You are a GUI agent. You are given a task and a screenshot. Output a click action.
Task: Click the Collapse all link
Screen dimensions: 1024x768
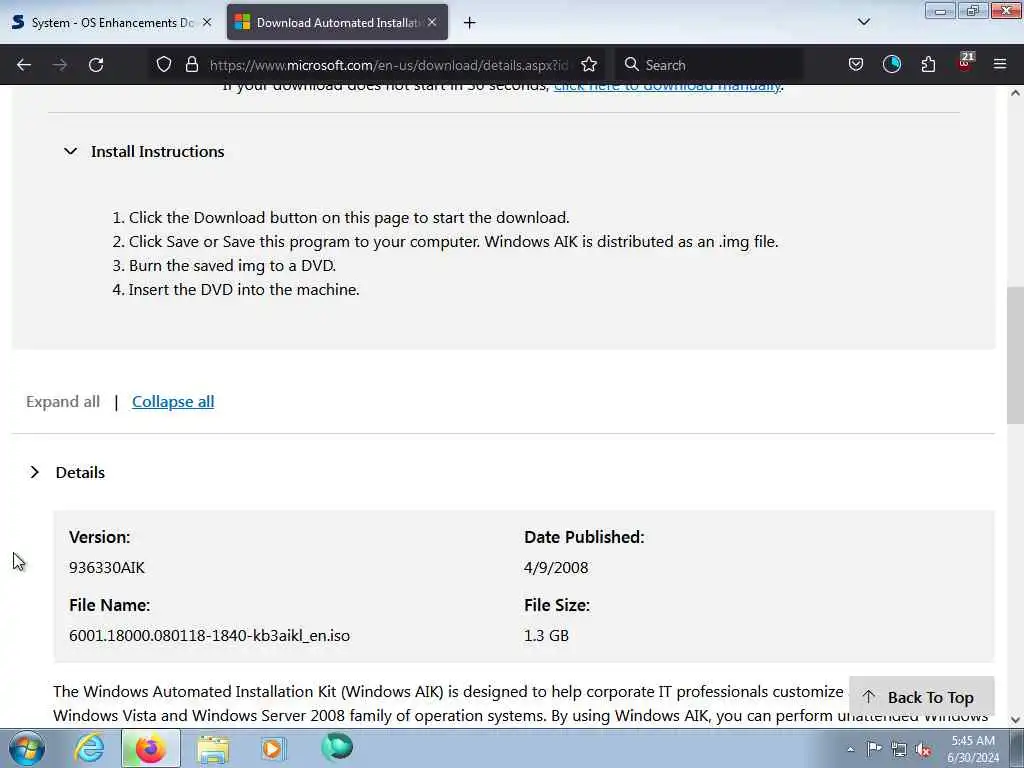pos(173,402)
